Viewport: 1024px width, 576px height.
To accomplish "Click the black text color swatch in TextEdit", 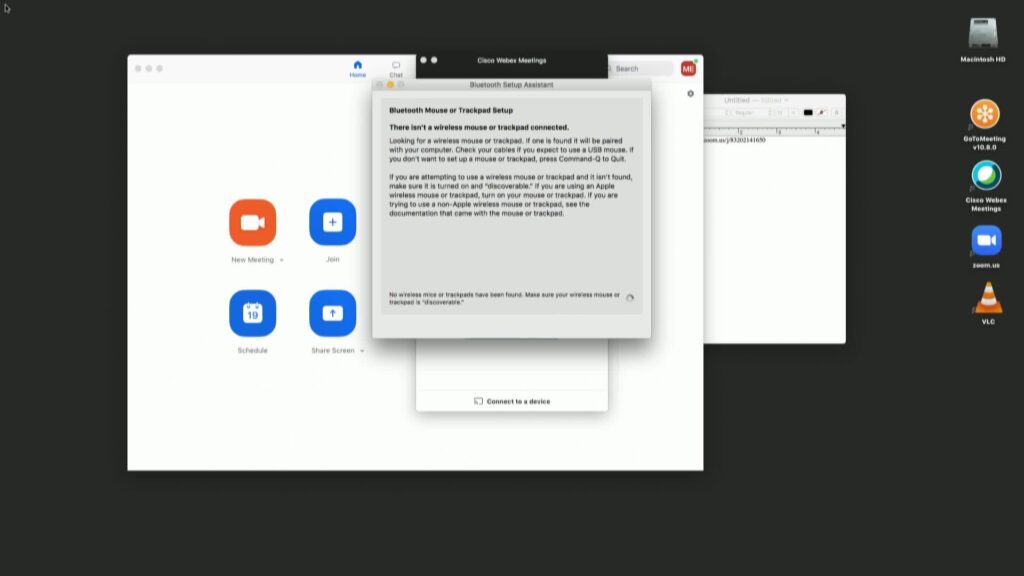I will pos(808,112).
